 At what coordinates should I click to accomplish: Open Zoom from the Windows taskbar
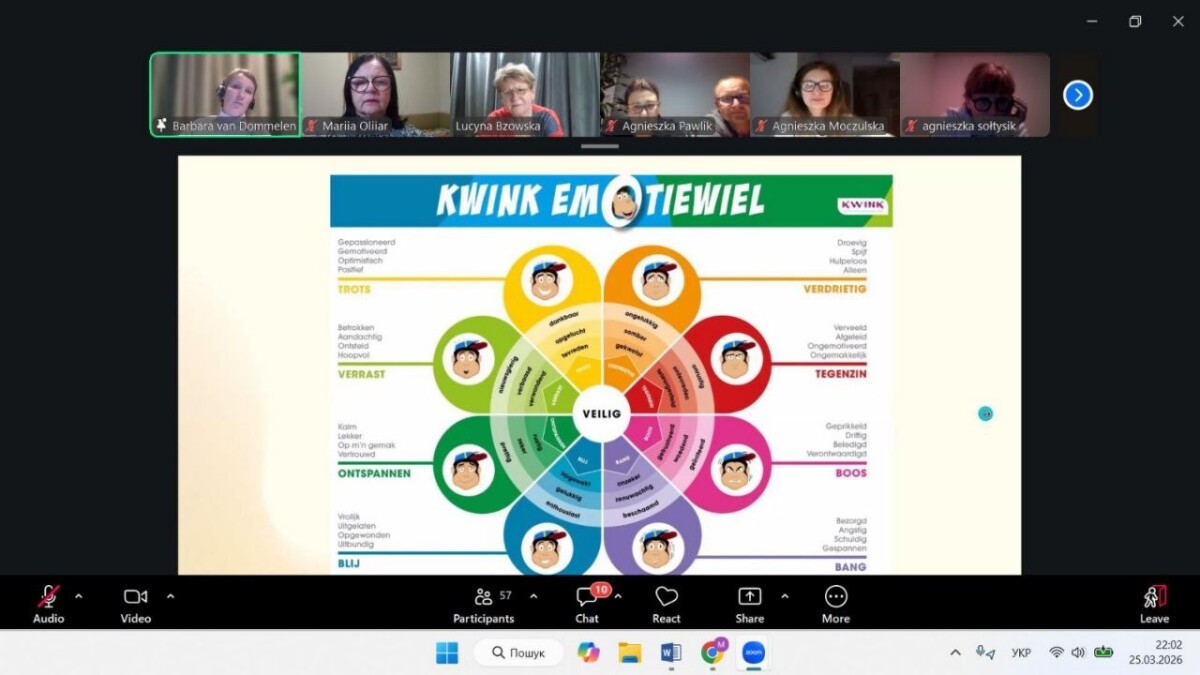click(x=754, y=653)
